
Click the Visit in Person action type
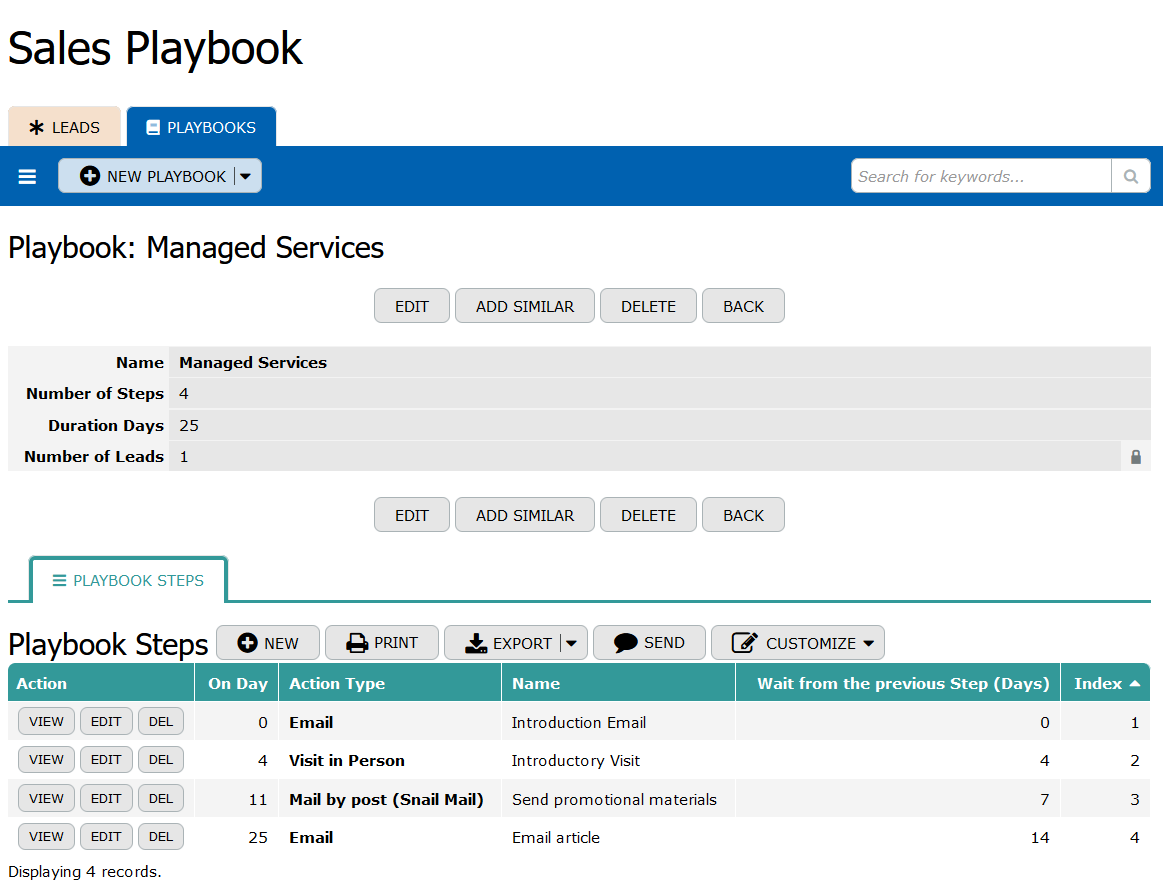coord(346,760)
